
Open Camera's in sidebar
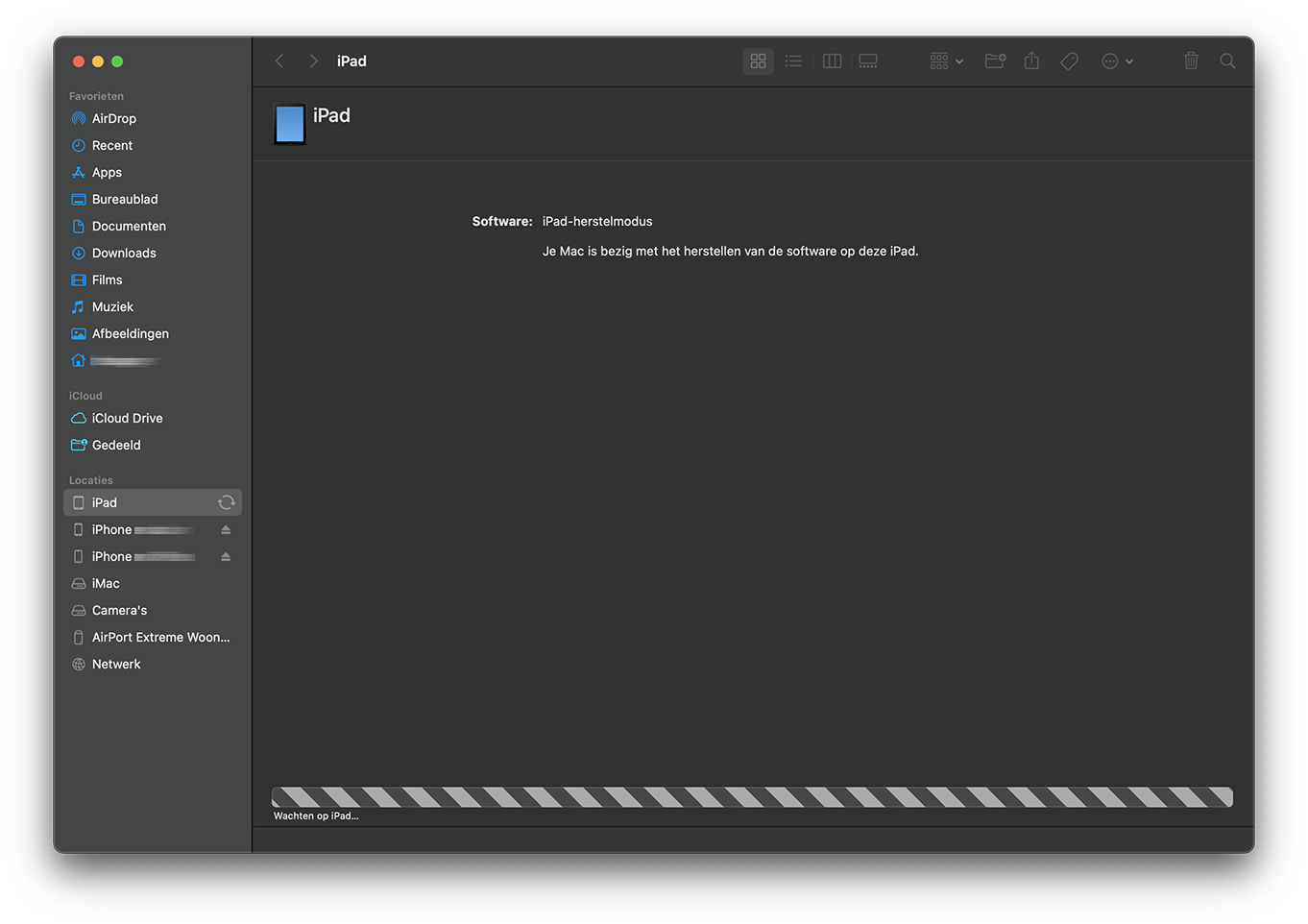(153, 610)
